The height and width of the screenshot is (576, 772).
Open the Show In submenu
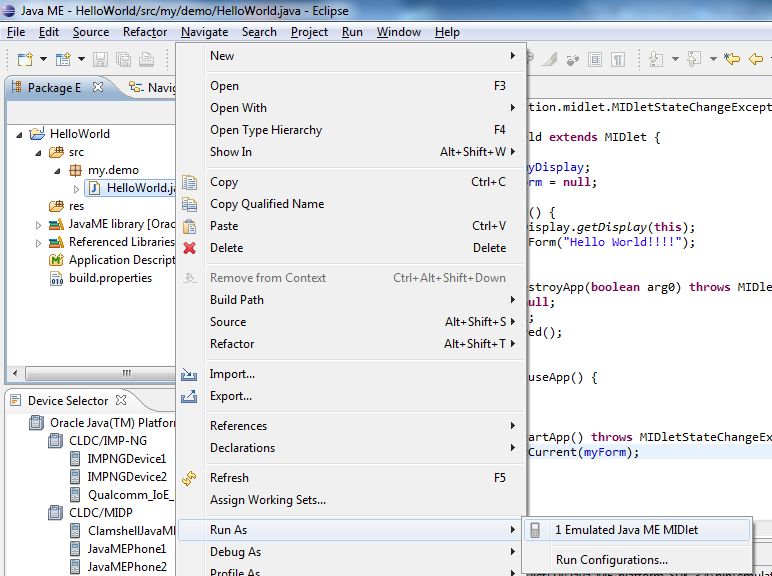tap(351, 152)
